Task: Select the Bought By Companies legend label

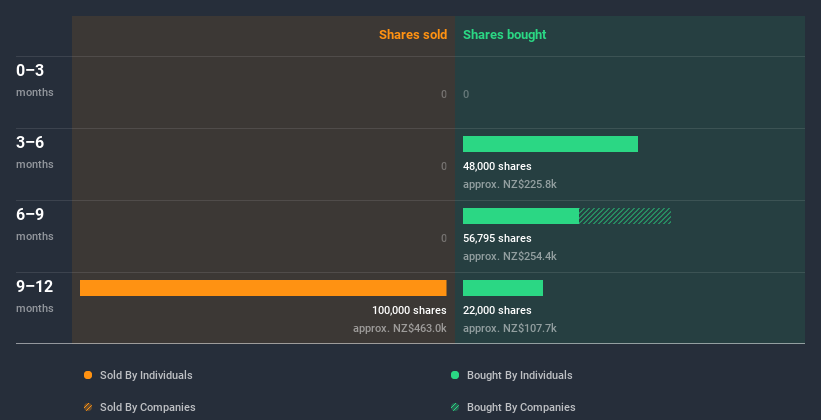Action: coord(521,407)
